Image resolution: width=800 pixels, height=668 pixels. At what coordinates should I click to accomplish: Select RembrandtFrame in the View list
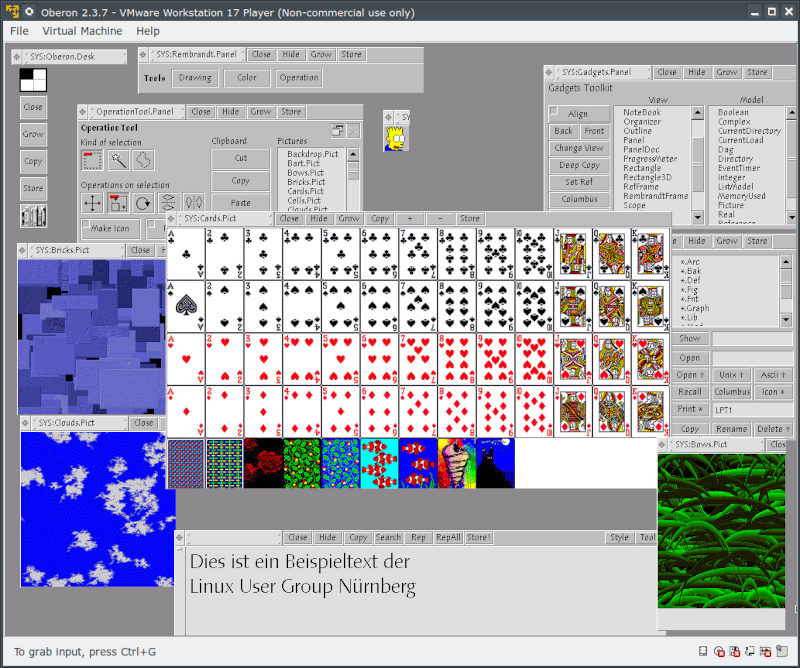point(656,196)
